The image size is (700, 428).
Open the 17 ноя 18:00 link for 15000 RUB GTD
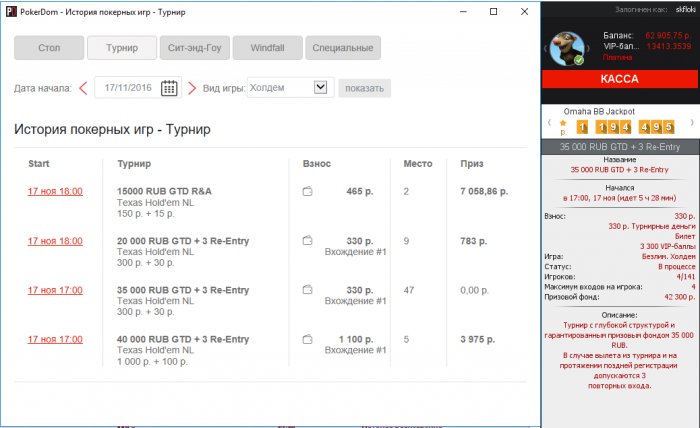(55, 191)
